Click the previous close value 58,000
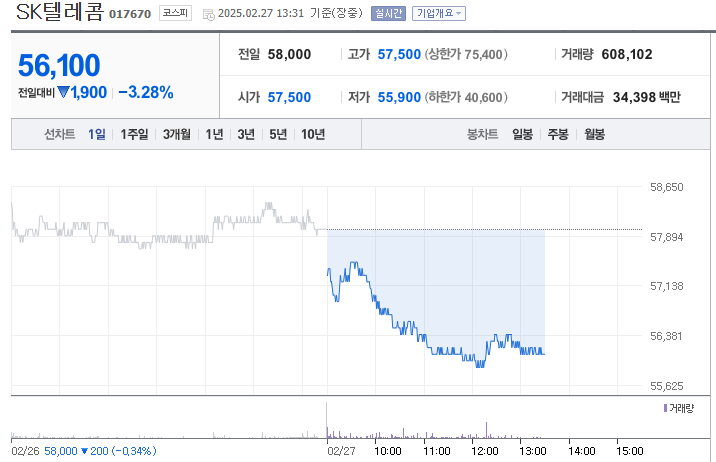Image resolution: width=716 pixels, height=462 pixels. click(289, 54)
